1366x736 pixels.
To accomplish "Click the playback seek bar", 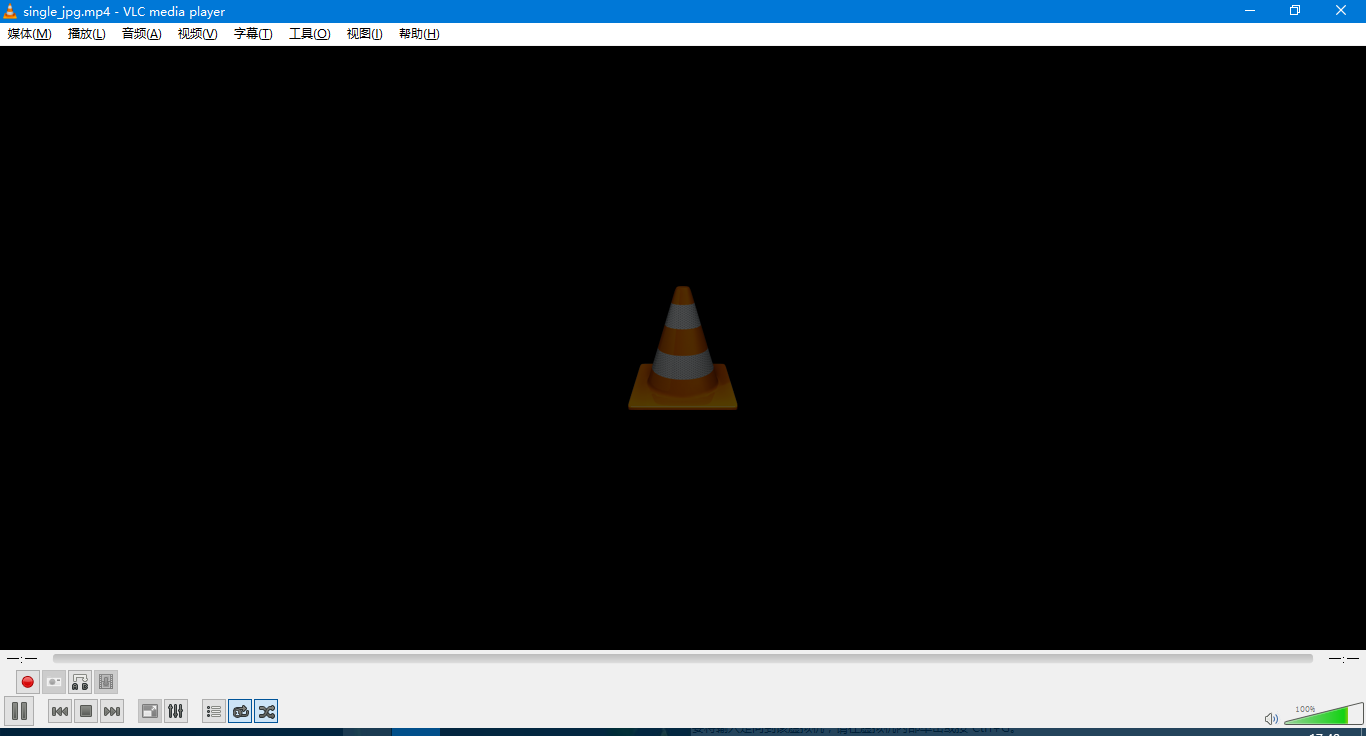I will tap(683, 658).
